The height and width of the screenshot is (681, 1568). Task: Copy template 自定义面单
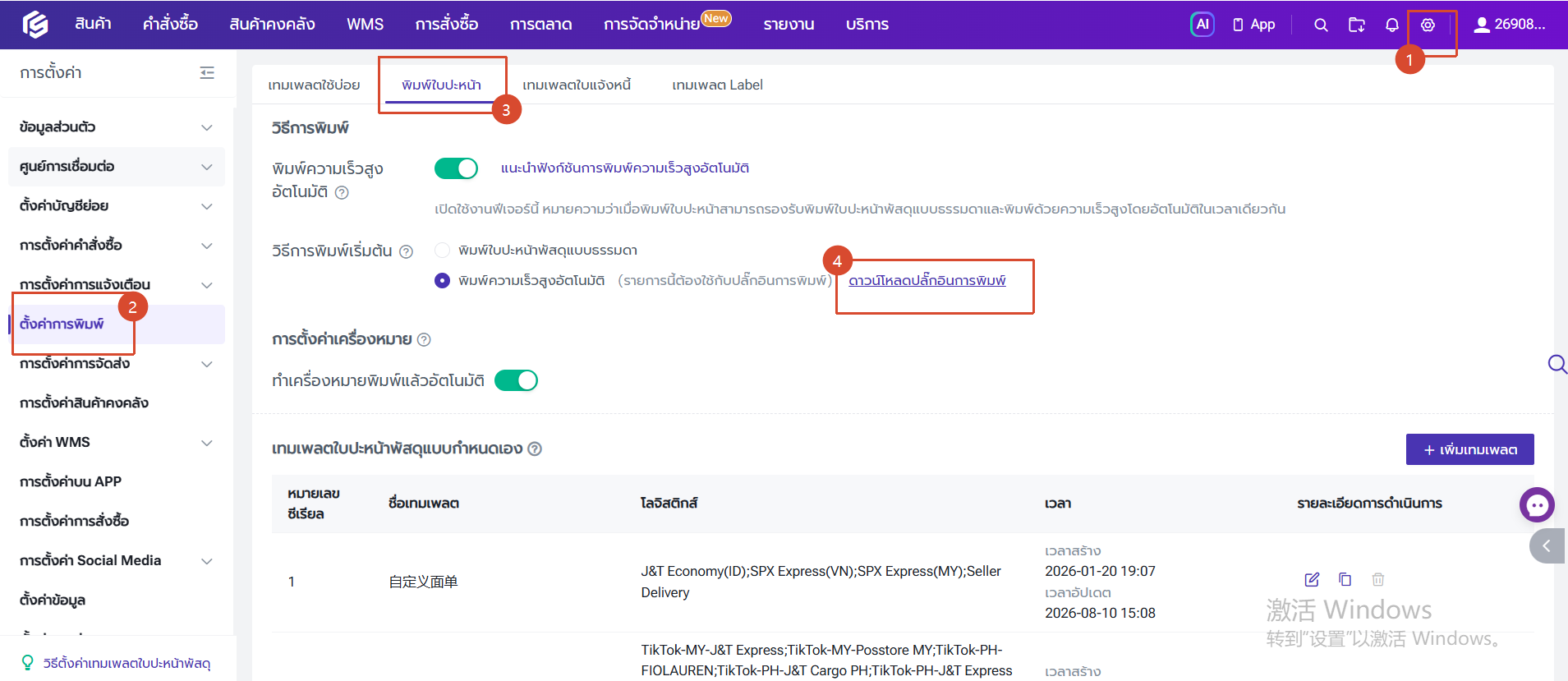(1345, 580)
